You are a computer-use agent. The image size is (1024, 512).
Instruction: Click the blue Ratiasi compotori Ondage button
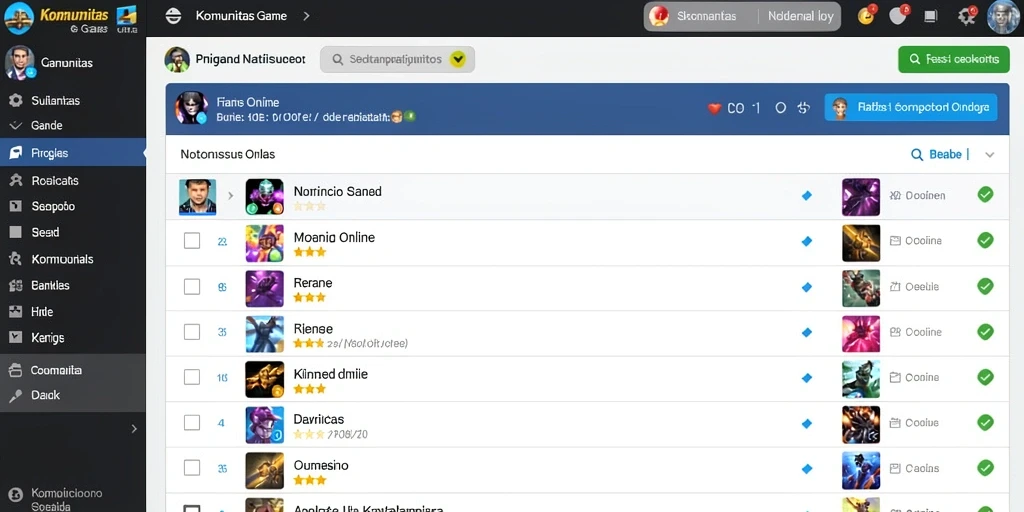coord(911,107)
